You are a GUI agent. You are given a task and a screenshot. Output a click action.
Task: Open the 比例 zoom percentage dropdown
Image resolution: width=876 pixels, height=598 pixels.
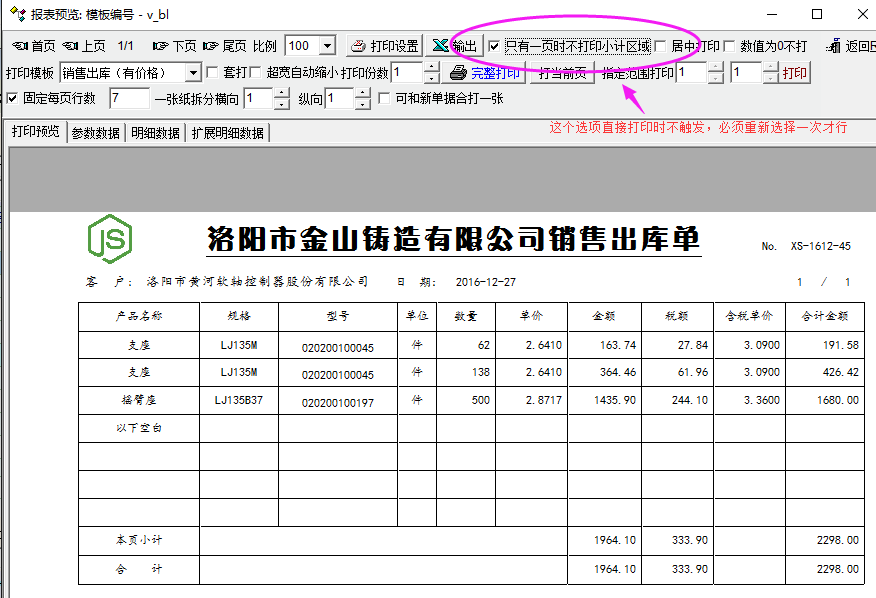pyautogui.click(x=327, y=46)
